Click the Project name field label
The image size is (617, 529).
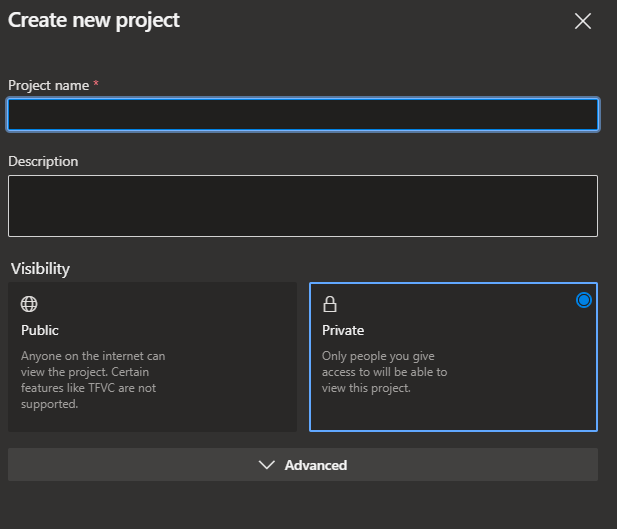[x=48, y=85]
